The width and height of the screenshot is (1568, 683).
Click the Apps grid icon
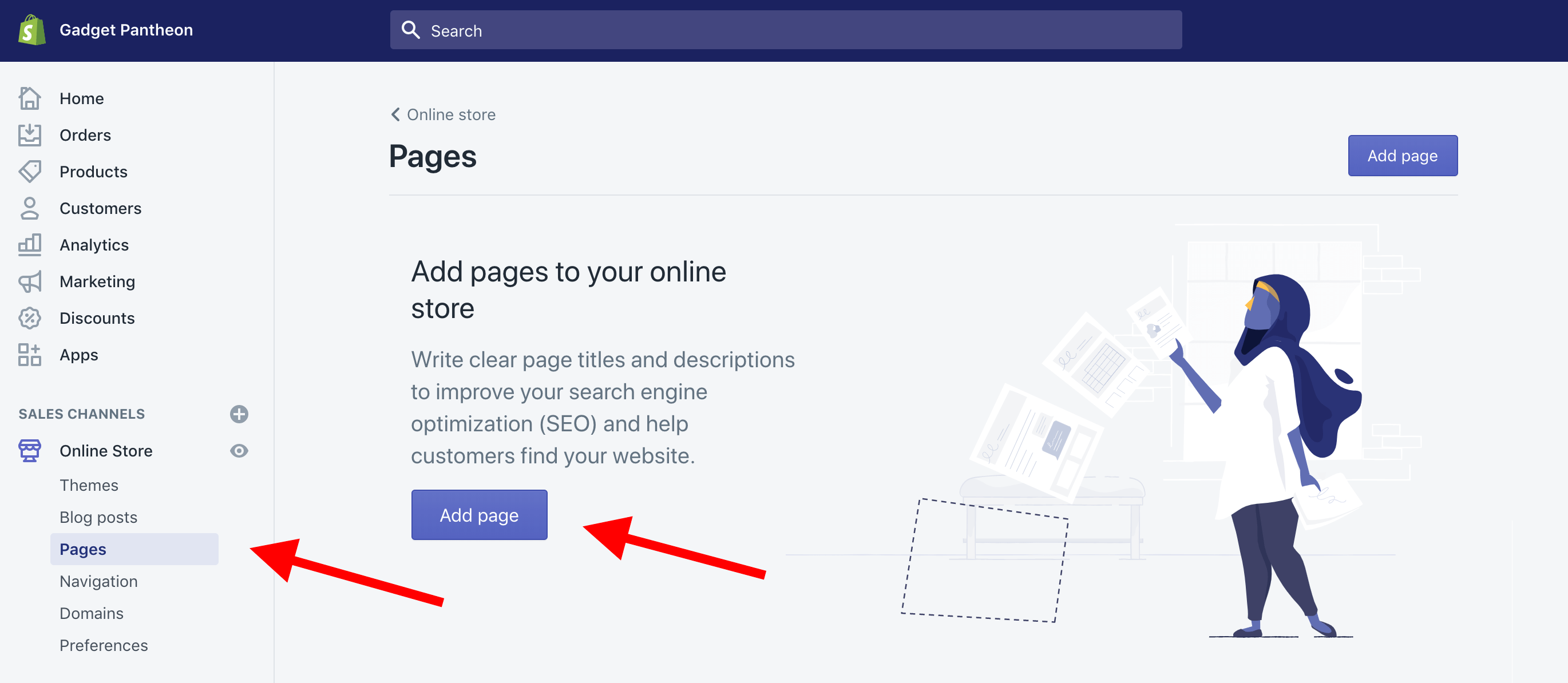click(29, 355)
